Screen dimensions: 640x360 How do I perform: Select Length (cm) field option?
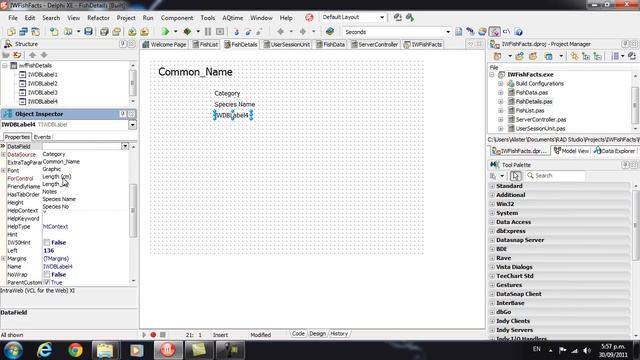tap(57, 176)
